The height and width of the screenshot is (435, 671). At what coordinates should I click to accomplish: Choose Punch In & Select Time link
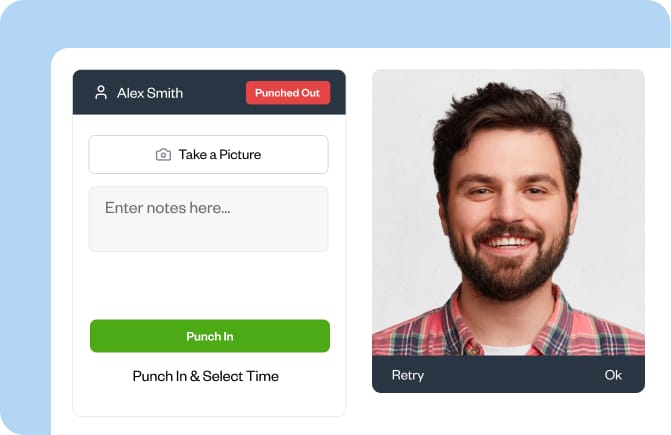point(205,376)
